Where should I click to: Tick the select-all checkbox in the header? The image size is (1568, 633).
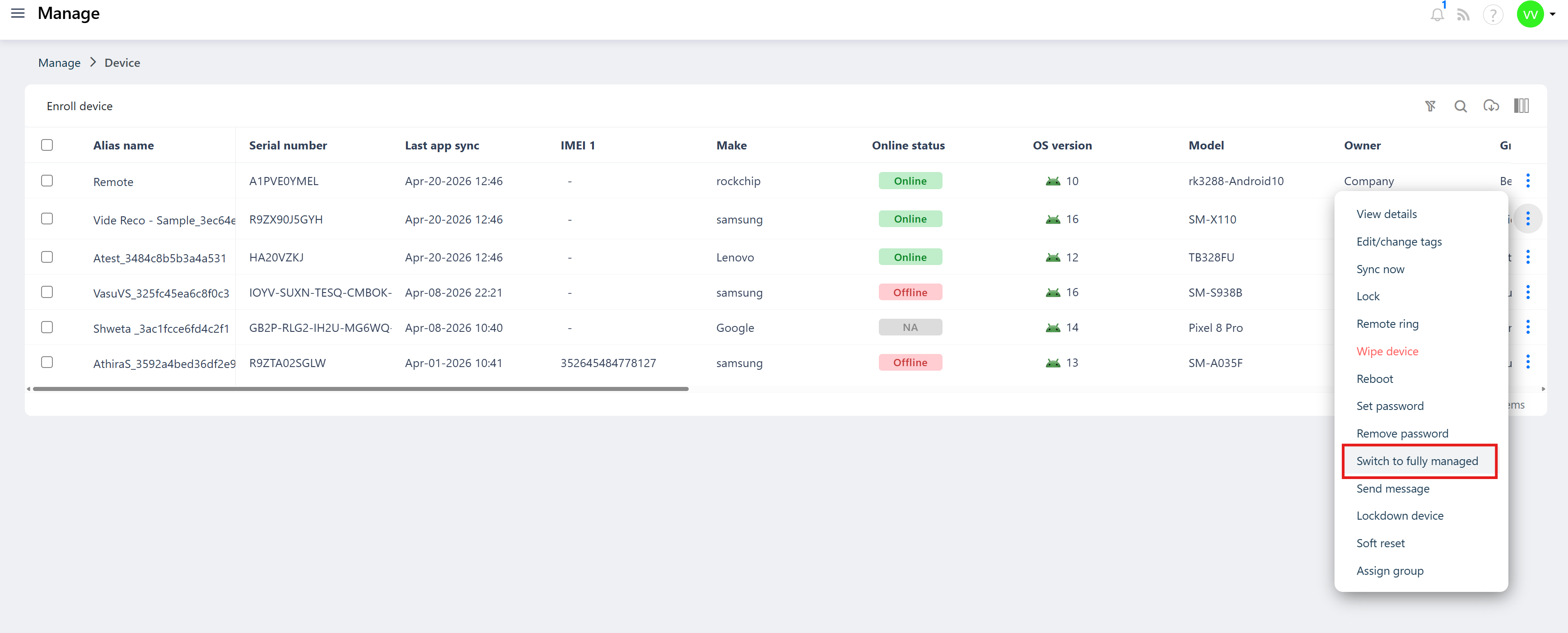point(47,145)
